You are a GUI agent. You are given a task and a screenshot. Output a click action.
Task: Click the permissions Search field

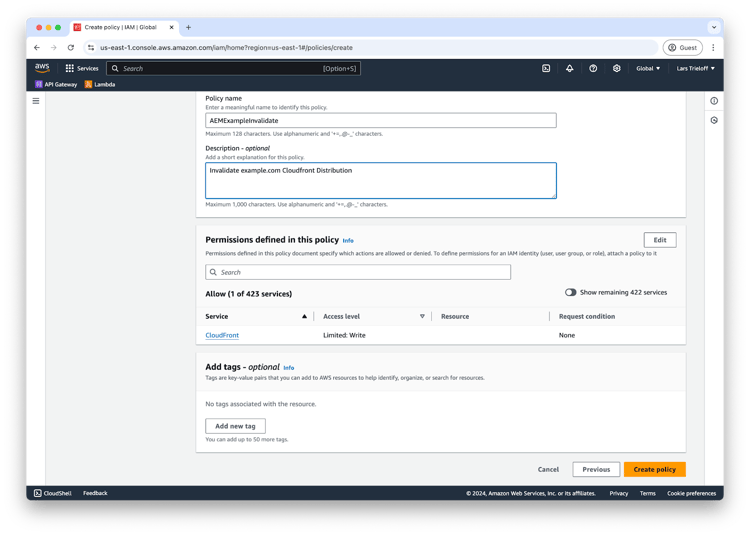[358, 272]
